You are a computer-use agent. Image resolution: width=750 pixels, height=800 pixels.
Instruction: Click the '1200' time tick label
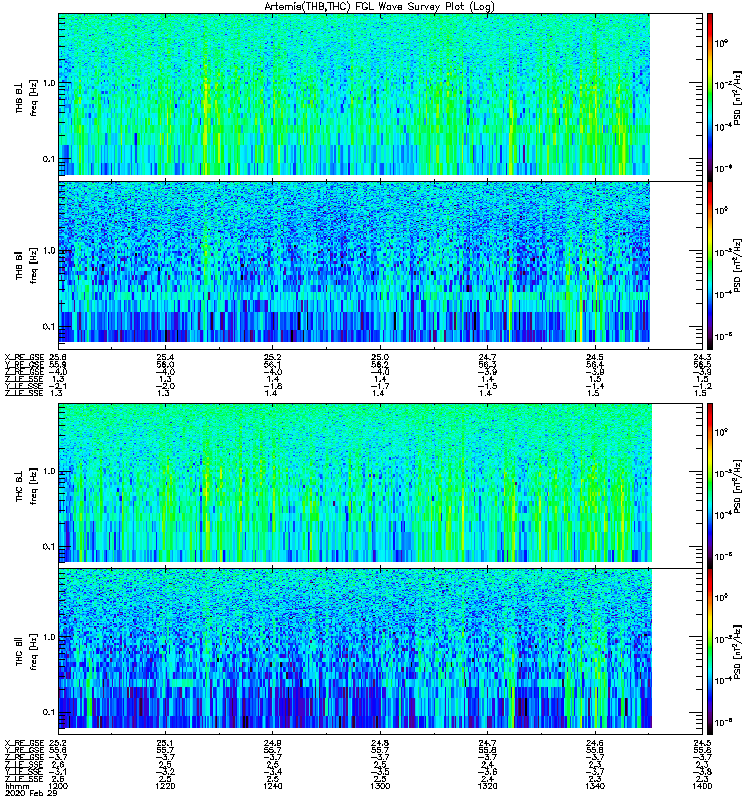(57, 786)
